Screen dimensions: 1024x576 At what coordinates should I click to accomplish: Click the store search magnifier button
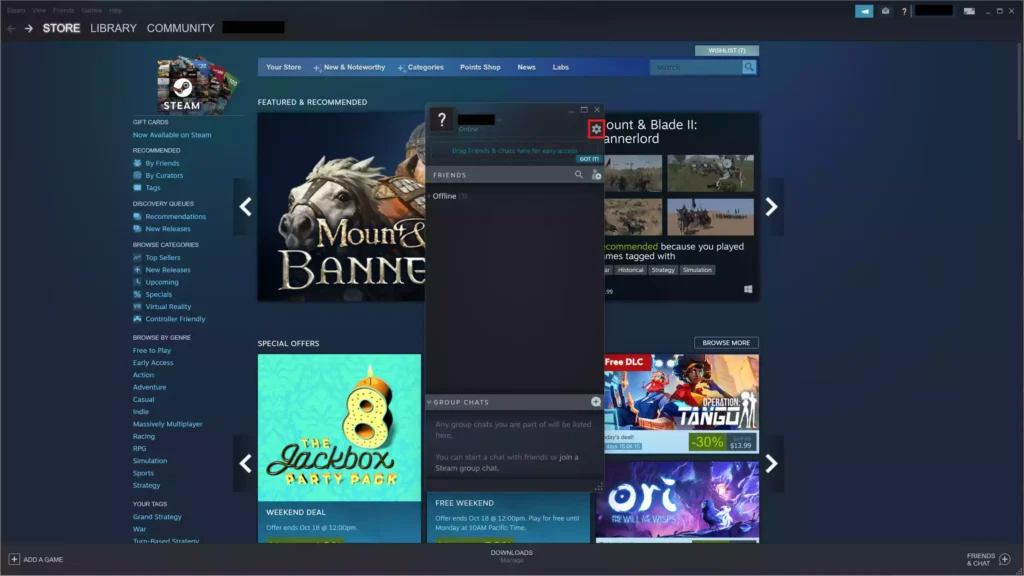point(749,67)
